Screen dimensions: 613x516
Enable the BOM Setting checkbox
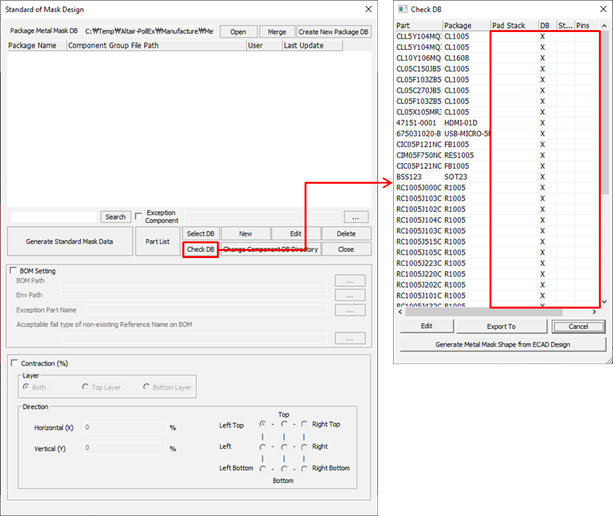13,270
